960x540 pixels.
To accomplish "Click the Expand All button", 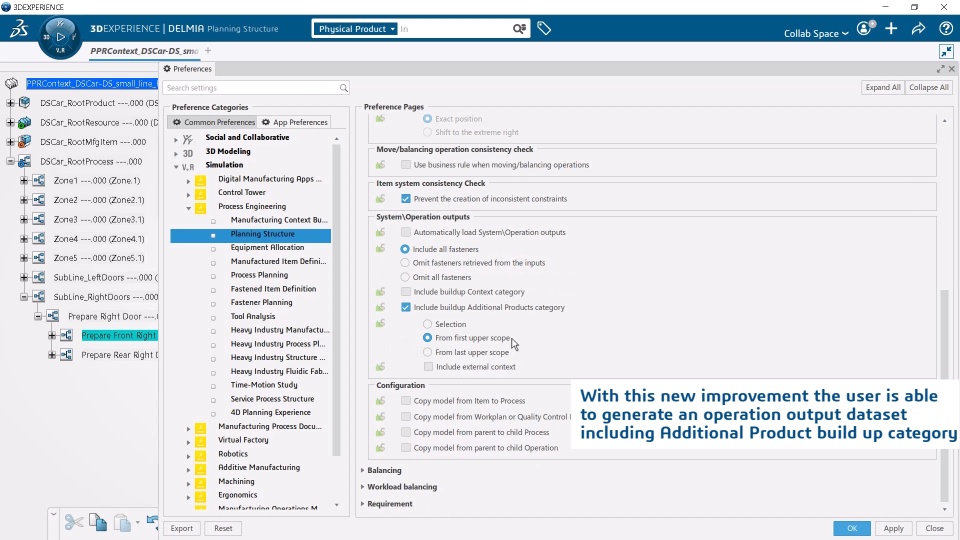I will click(883, 87).
